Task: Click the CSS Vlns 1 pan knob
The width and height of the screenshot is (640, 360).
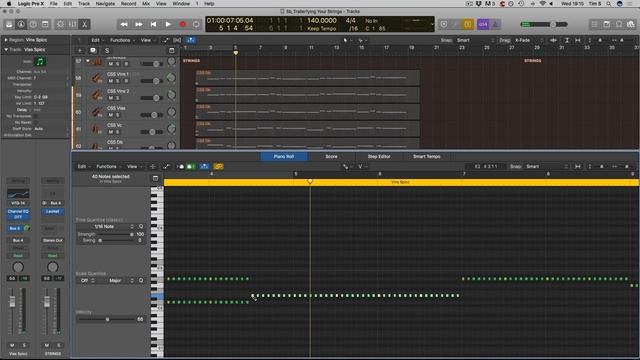Action: coord(171,78)
